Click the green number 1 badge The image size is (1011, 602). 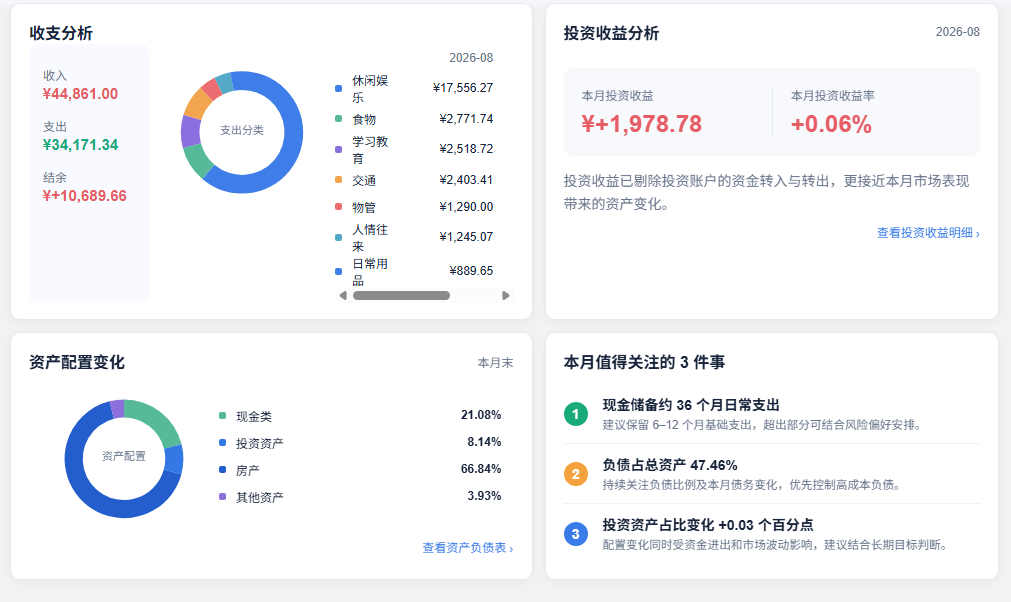[x=576, y=414]
